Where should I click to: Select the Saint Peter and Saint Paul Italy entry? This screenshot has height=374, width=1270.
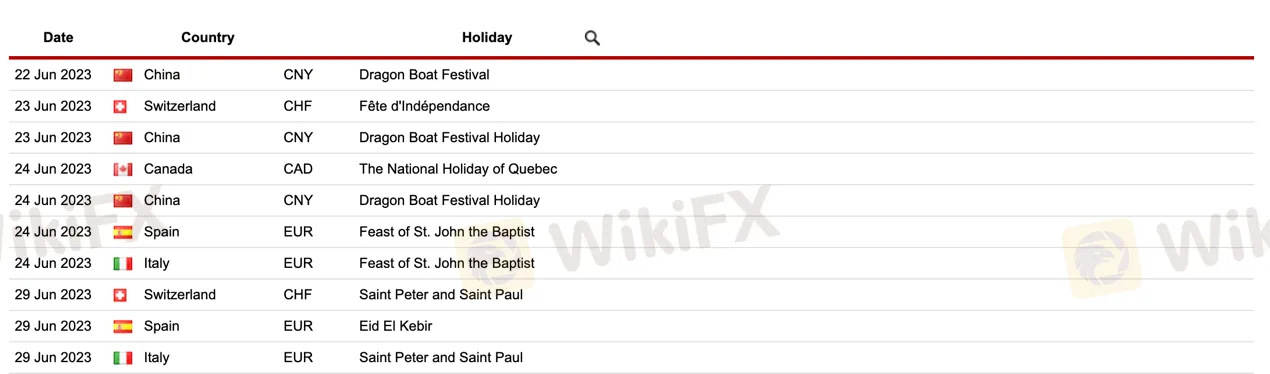tap(441, 357)
